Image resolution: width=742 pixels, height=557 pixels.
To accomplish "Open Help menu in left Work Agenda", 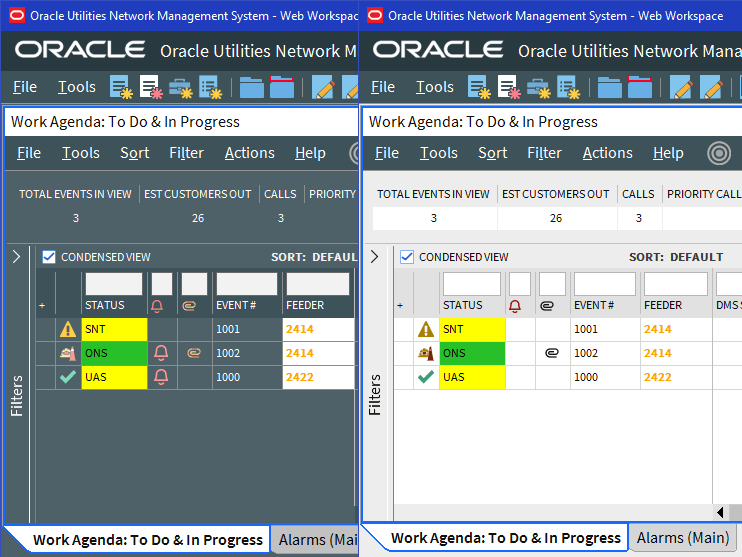I will click(x=310, y=153).
